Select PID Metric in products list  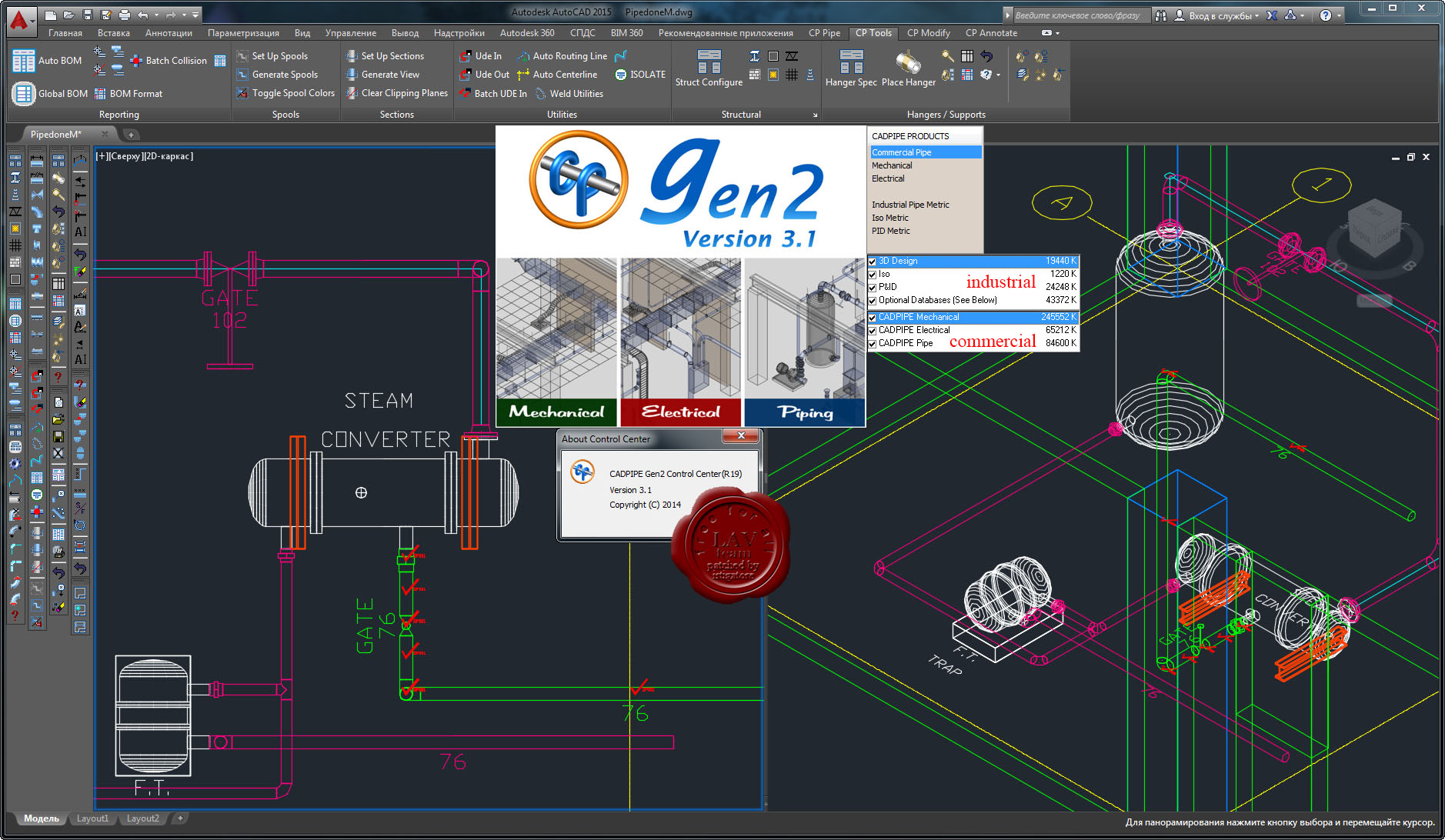click(890, 231)
